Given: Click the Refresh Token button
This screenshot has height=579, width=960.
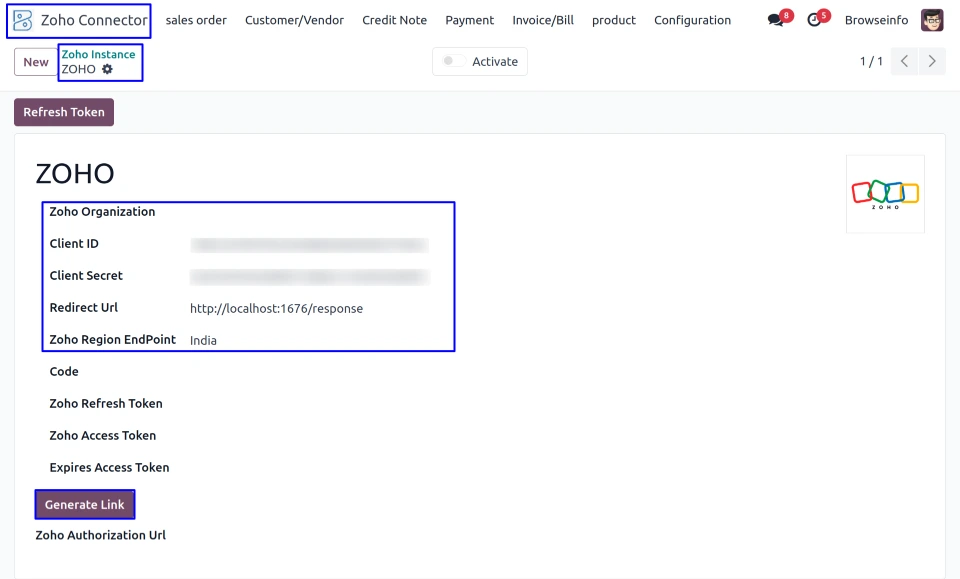Looking at the screenshot, I should click(64, 112).
